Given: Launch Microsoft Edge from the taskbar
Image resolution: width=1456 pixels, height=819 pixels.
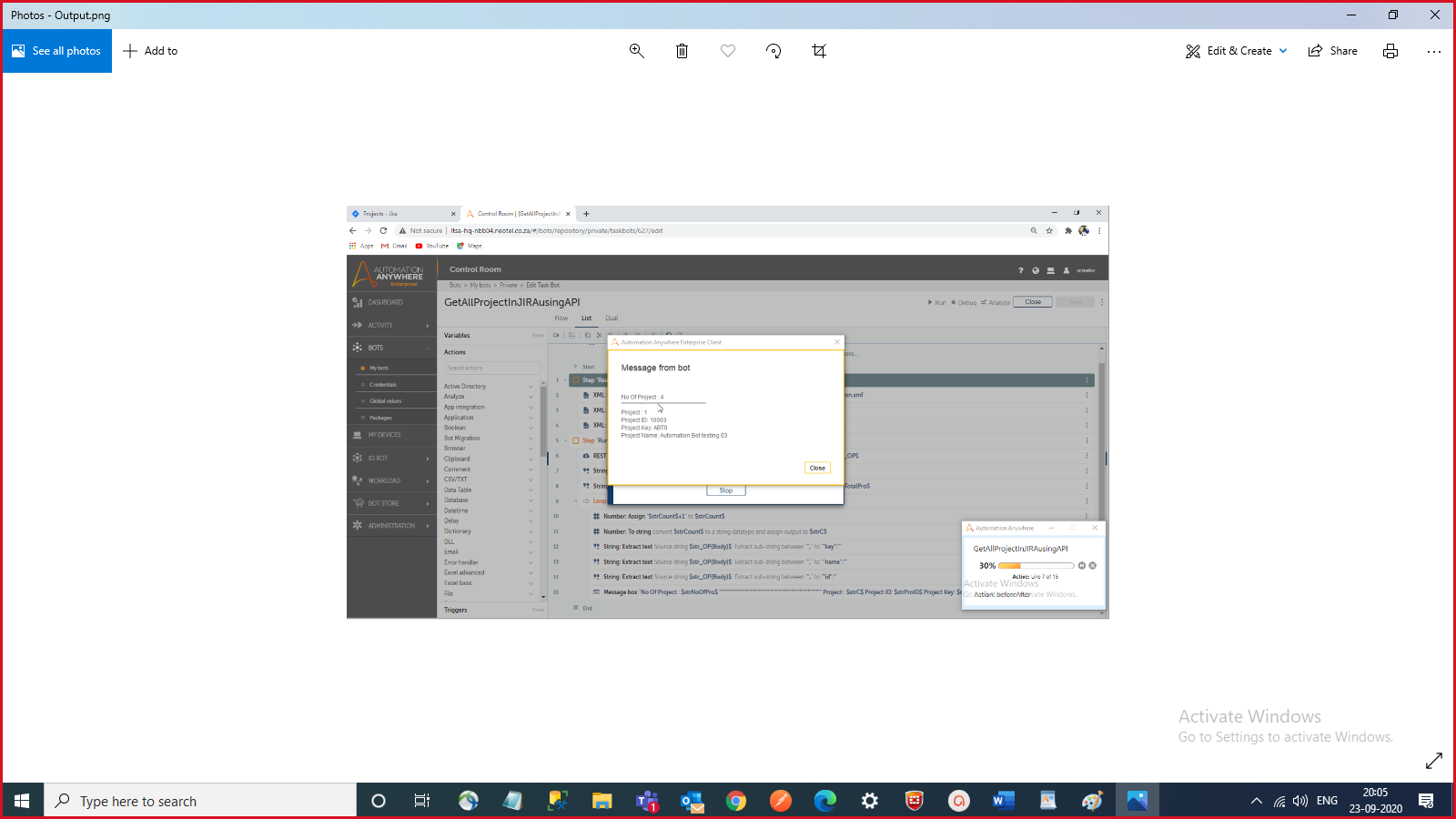Looking at the screenshot, I should [825, 801].
